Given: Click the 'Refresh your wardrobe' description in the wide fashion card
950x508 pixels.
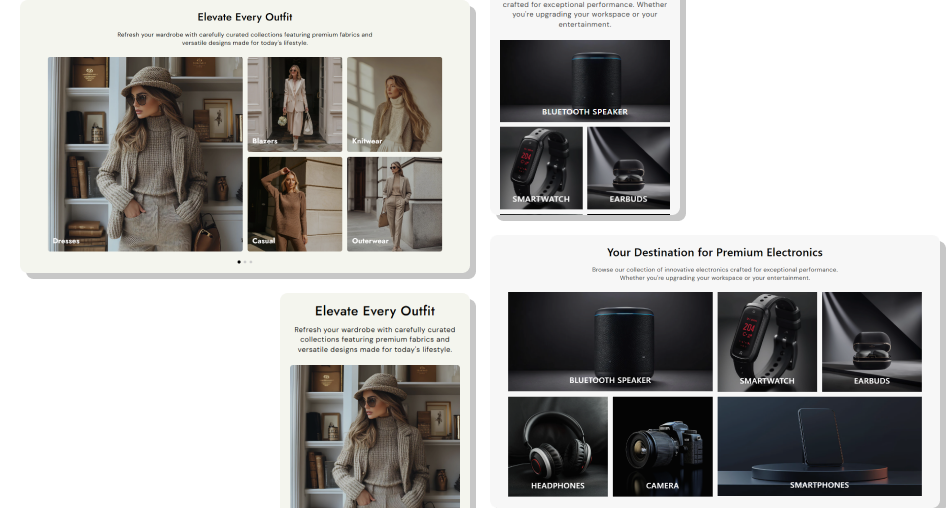Looking at the screenshot, I should coord(245,39).
